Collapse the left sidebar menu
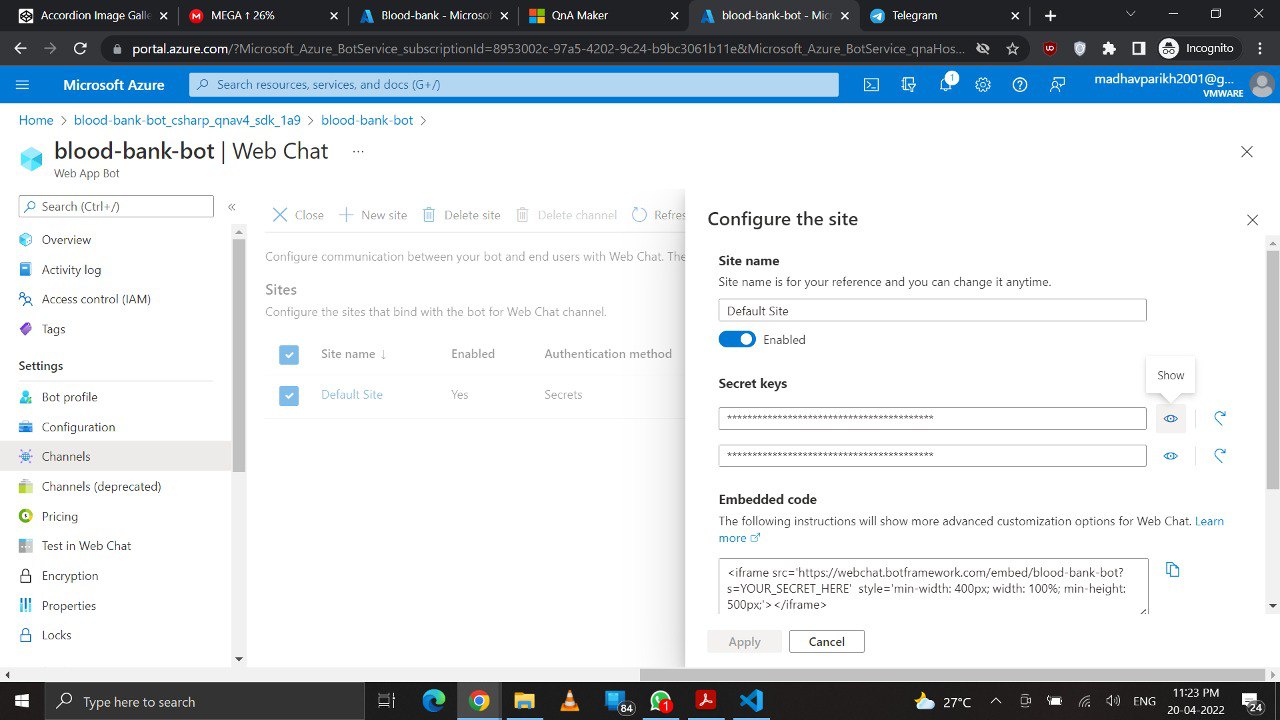The height and width of the screenshot is (720, 1280). [231, 207]
